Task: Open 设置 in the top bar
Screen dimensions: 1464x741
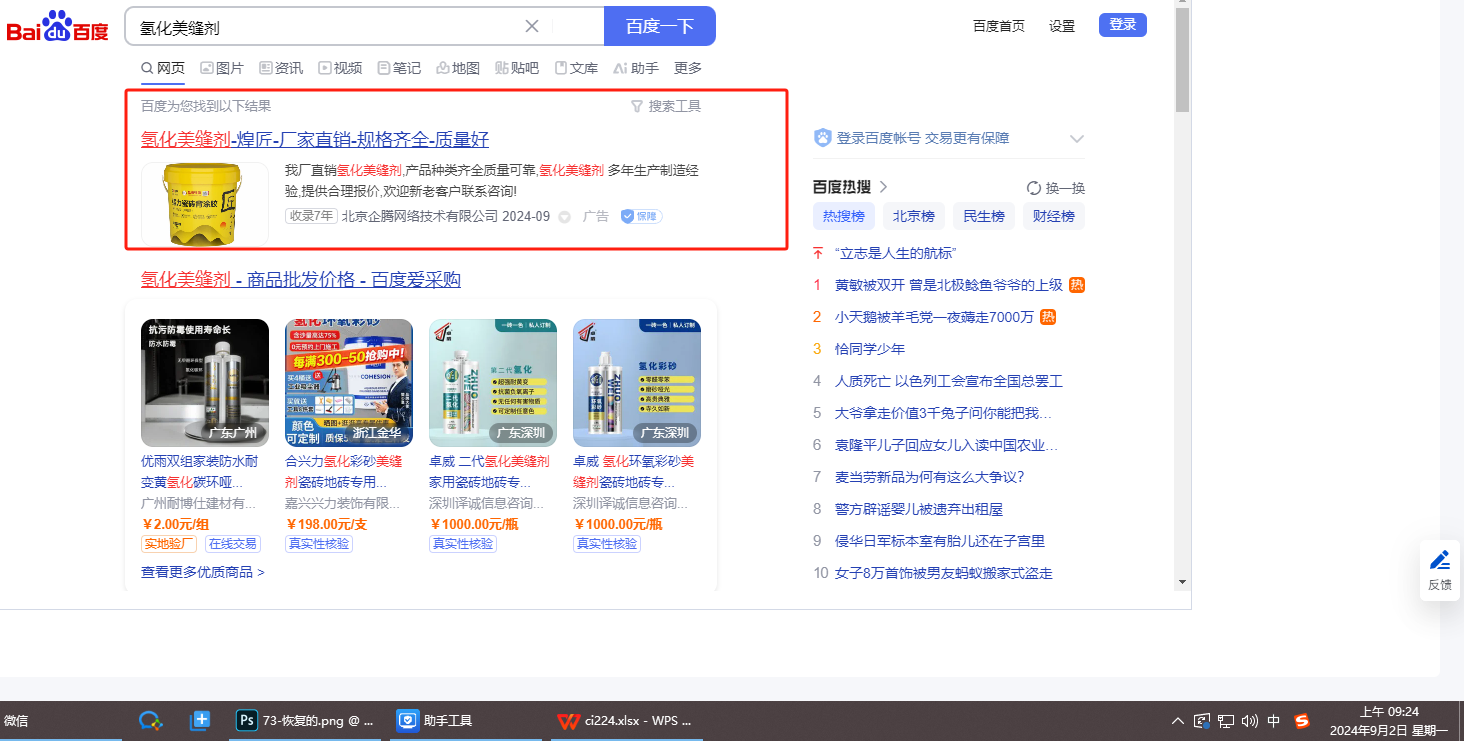Action: pyautogui.click(x=1062, y=26)
